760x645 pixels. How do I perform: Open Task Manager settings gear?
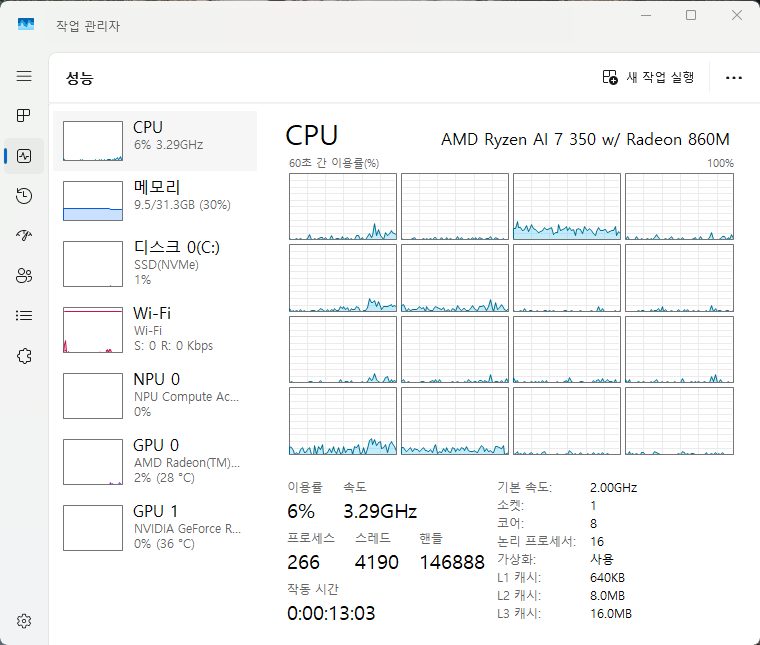point(24,621)
